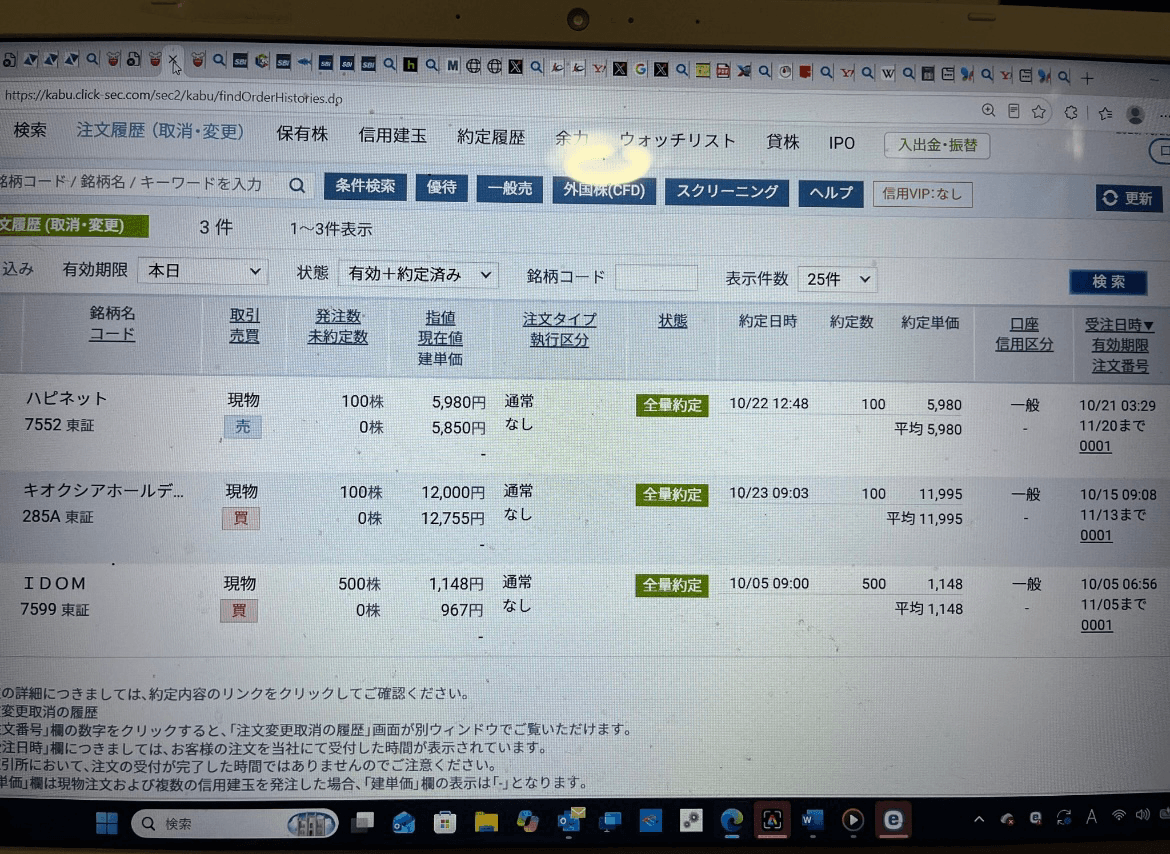Expand the 状態 dropdown showing 有効+約定済み
1170x854 pixels.
tap(418, 274)
